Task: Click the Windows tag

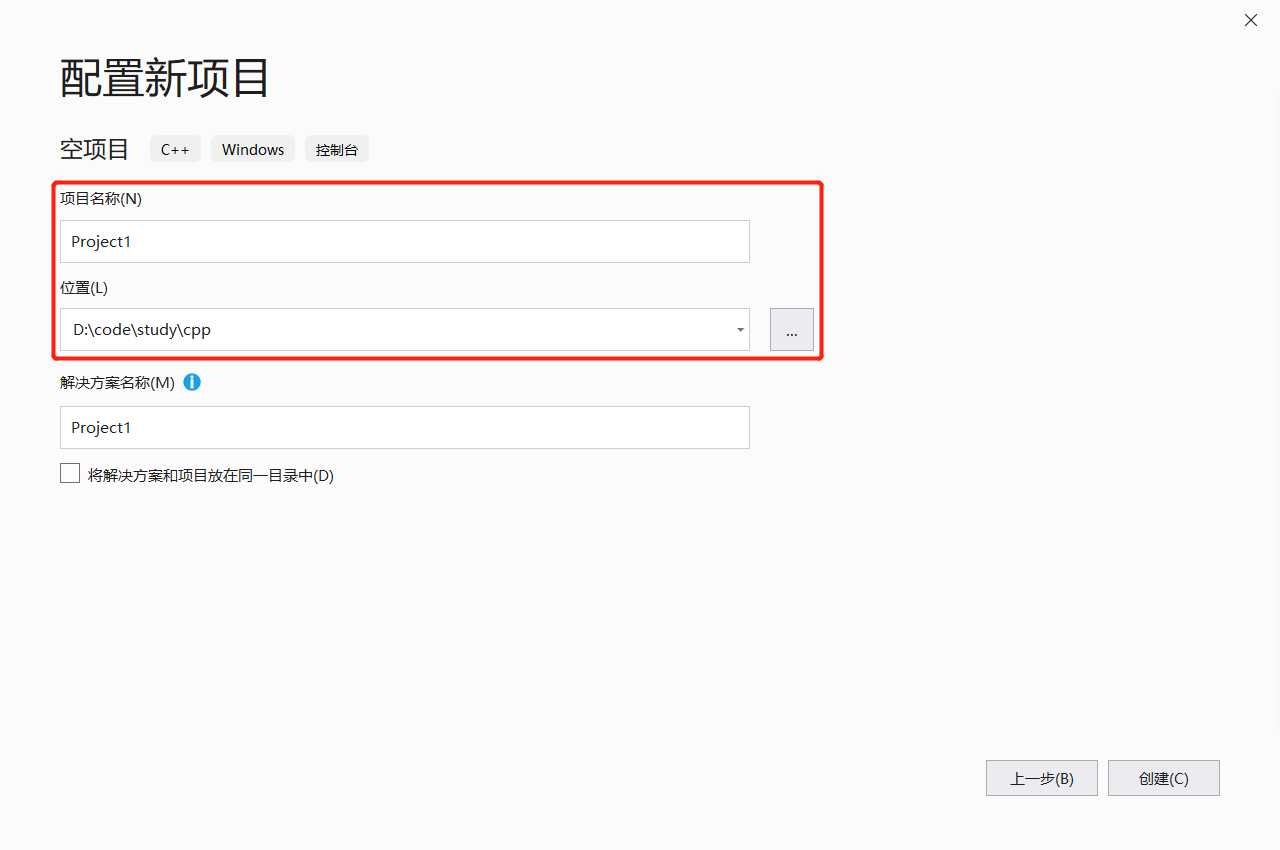Action: [x=253, y=149]
